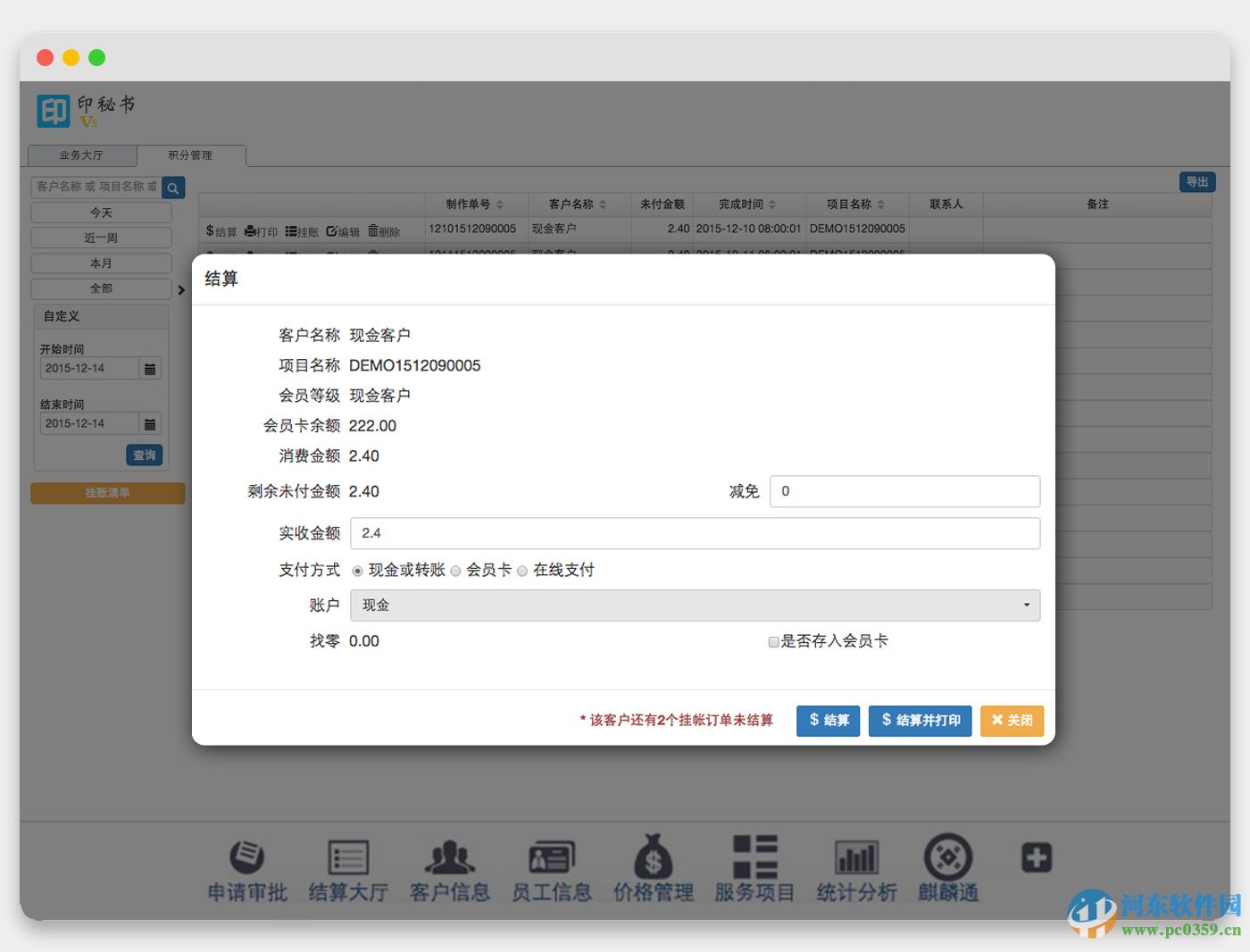Viewport: 1250px width, 952px height.
Task: Switch to the 积分管理 tab
Action: pyautogui.click(x=190, y=154)
